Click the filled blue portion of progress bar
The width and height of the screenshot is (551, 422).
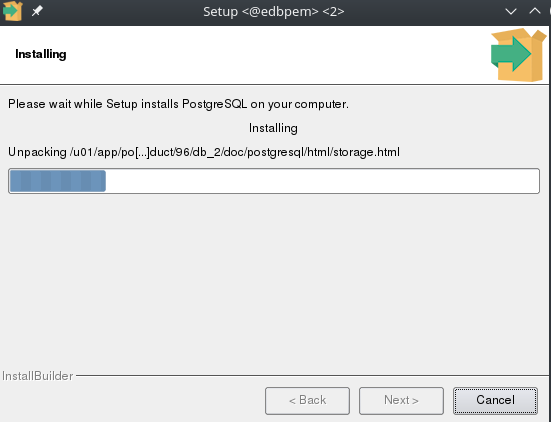(x=58, y=181)
